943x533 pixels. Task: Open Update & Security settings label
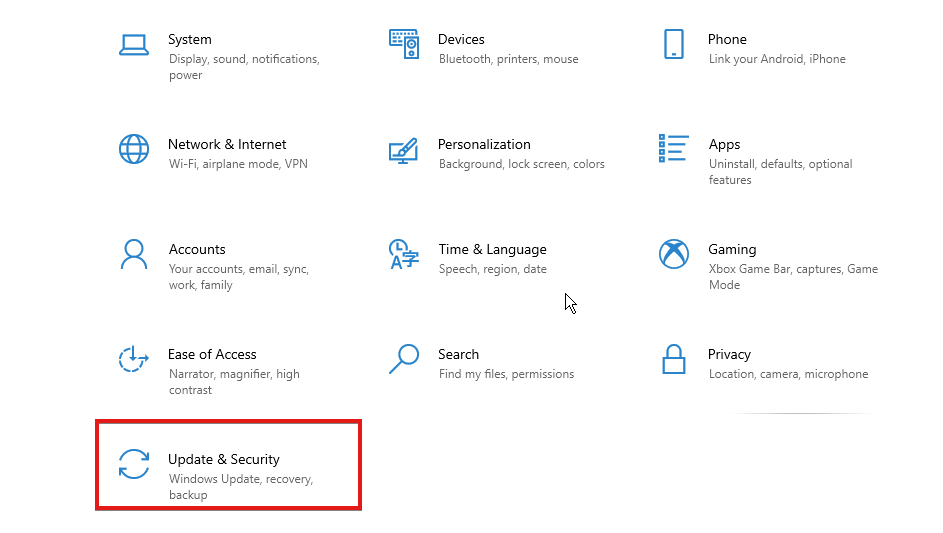(x=224, y=460)
